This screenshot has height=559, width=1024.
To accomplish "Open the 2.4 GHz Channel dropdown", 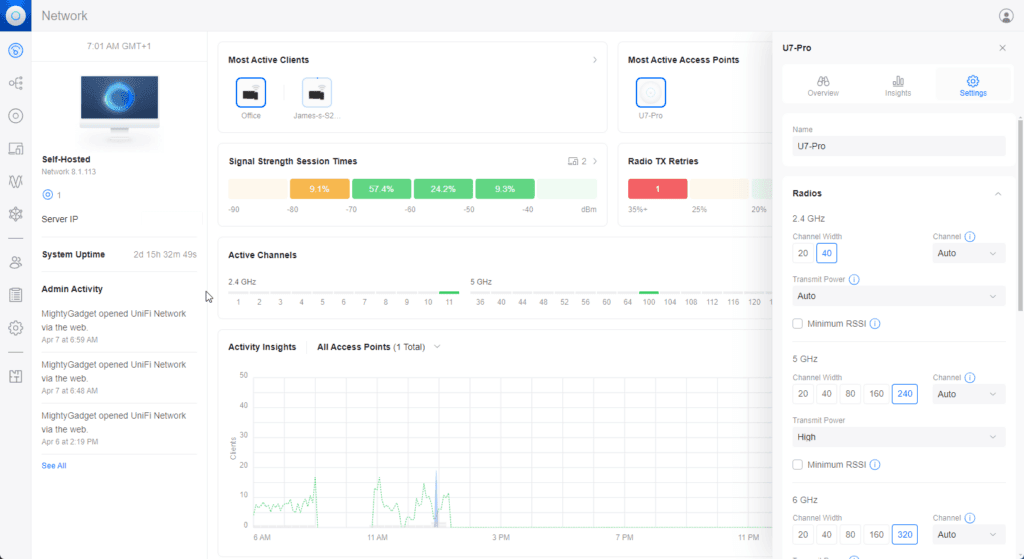I will (968, 254).
